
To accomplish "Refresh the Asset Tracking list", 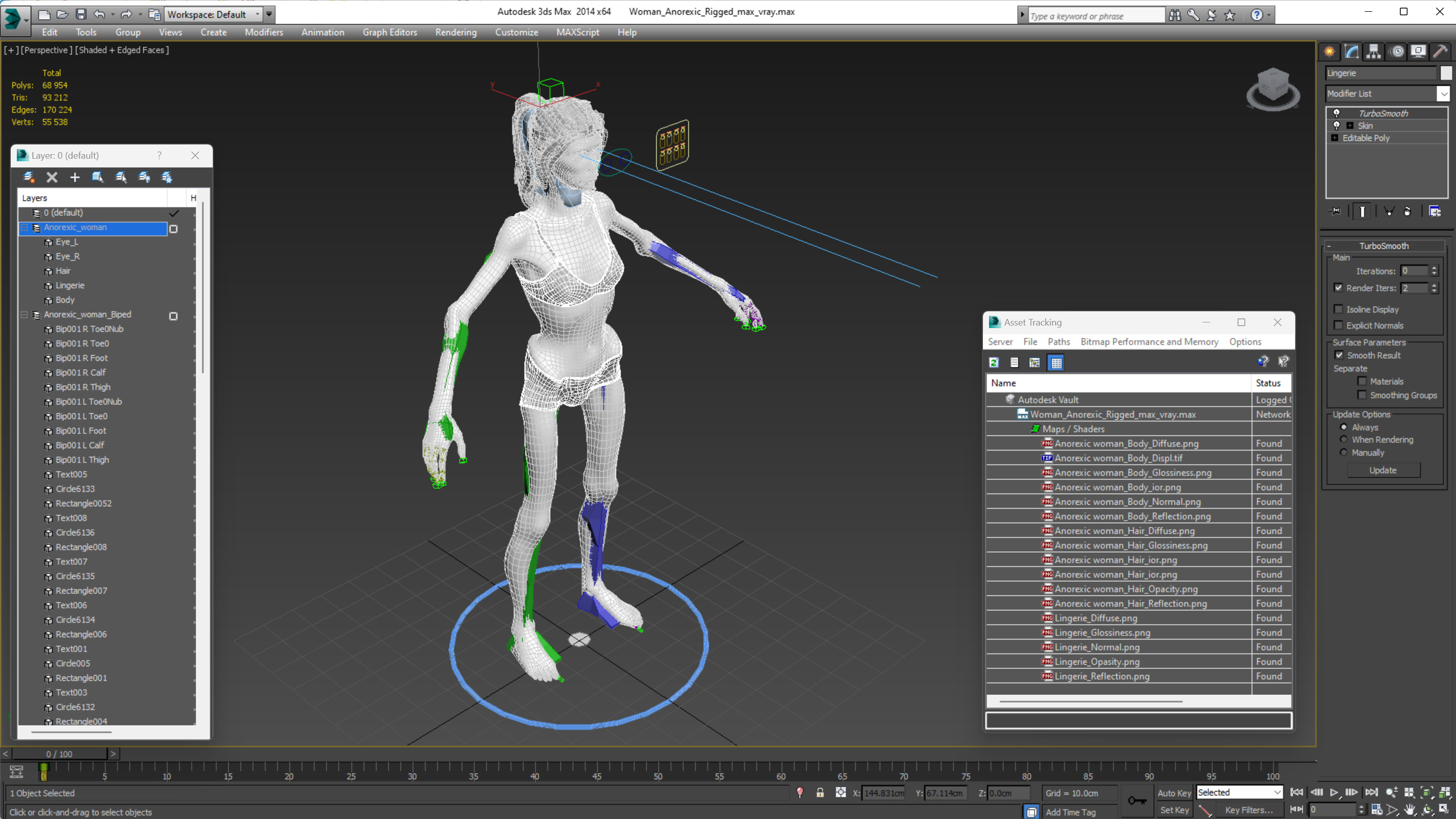I will pos(994,363).
